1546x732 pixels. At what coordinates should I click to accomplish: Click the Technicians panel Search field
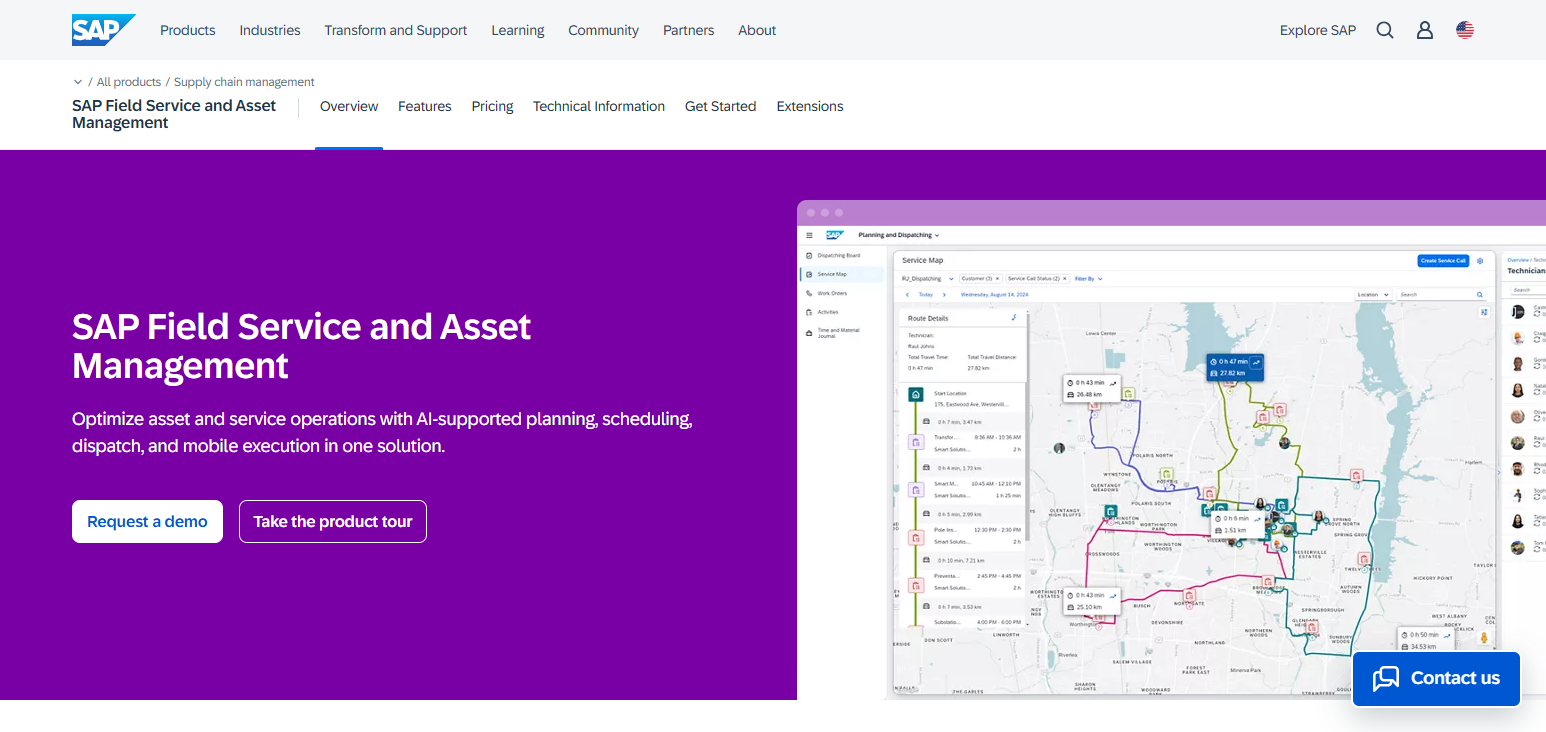(1526, 290)
